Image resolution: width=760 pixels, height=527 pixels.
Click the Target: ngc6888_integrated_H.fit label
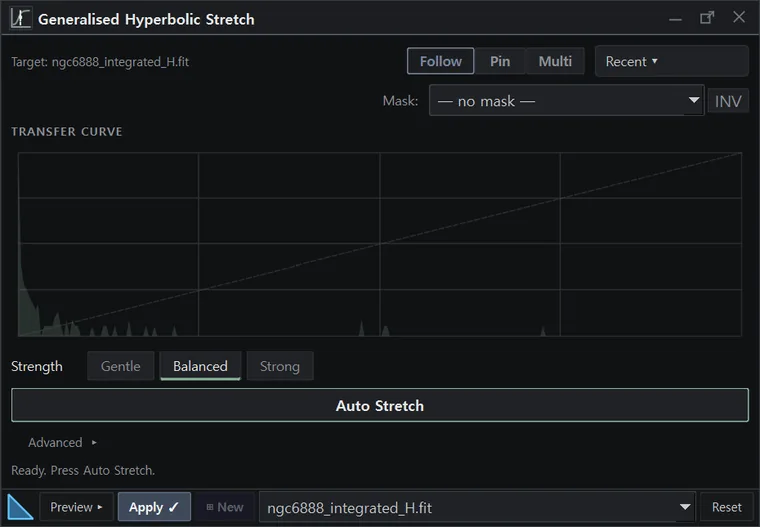(100, 62)
